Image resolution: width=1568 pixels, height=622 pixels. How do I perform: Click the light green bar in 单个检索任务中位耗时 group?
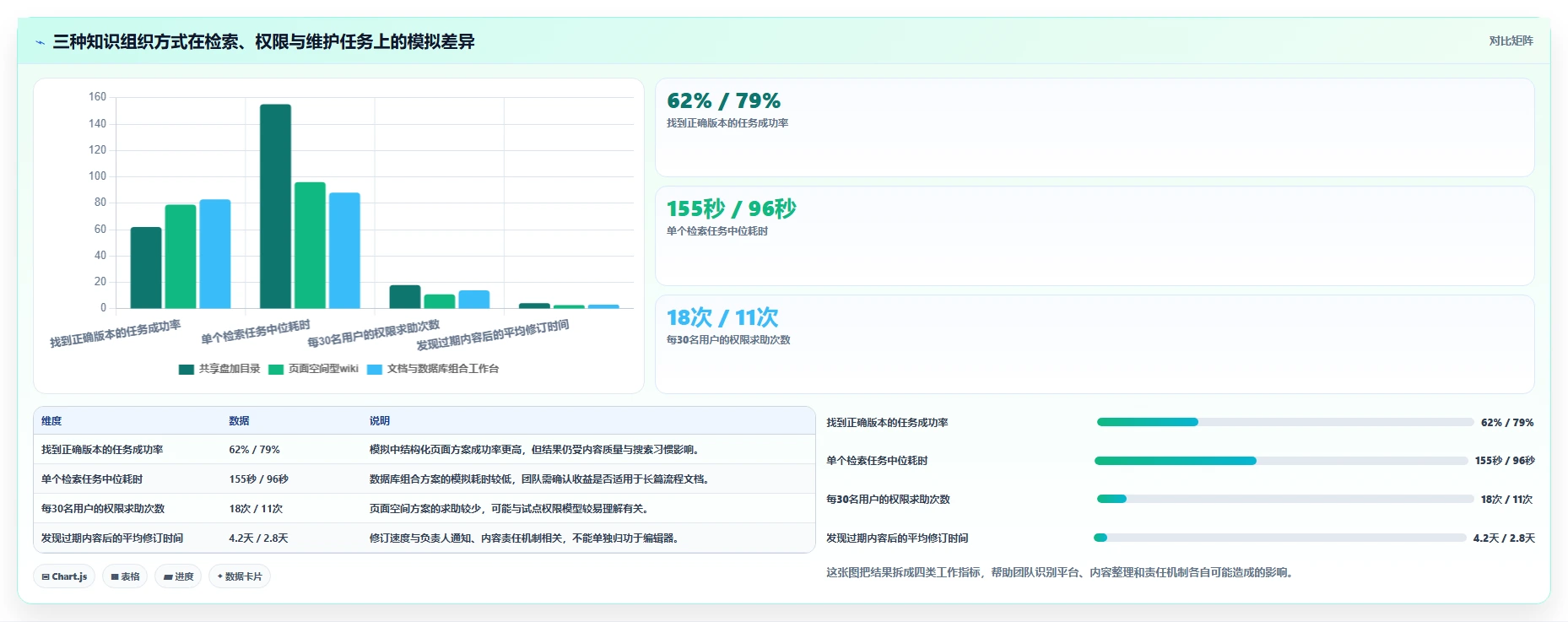coord(310,245)
